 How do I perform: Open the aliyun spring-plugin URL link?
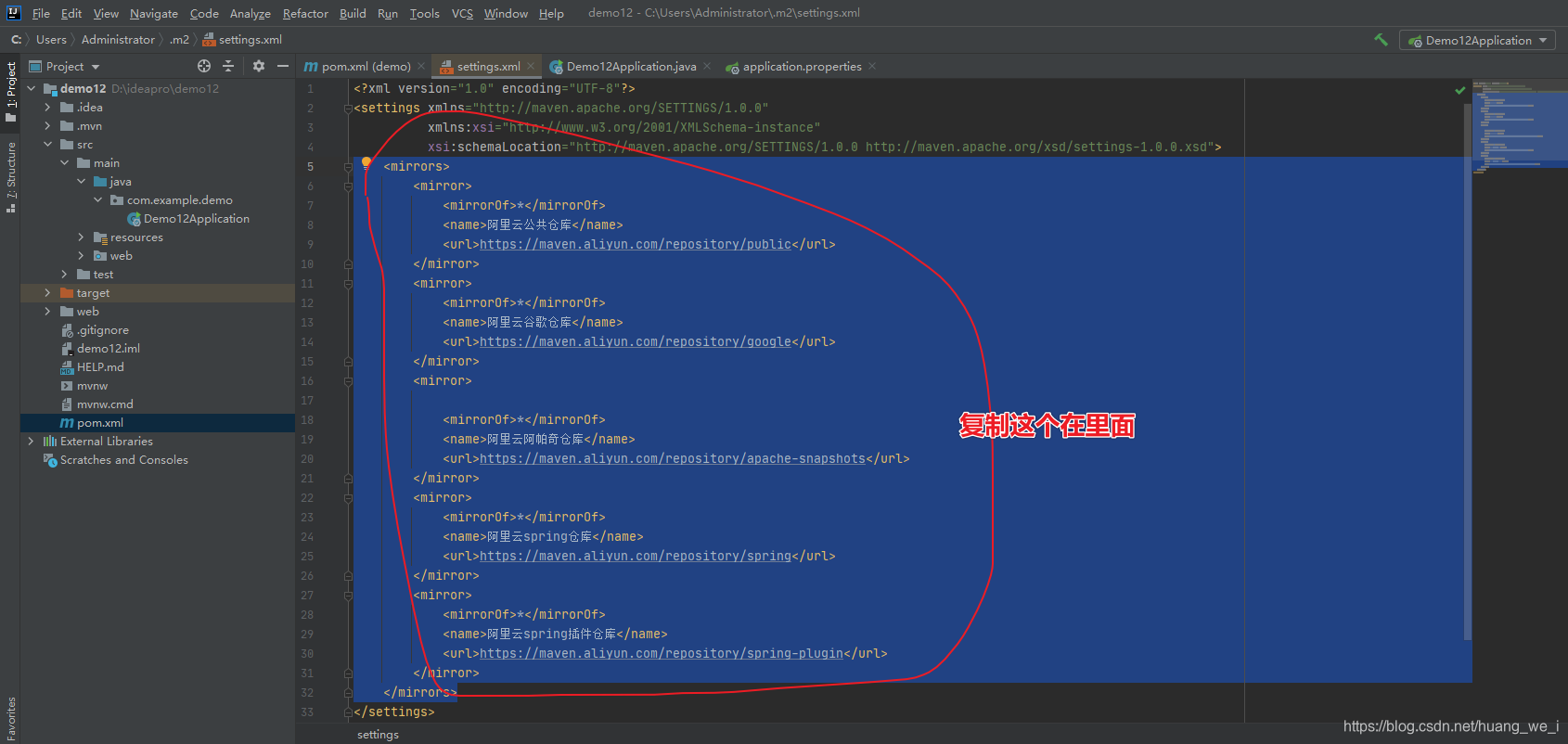pyautogui.click(x=662, y=653)
